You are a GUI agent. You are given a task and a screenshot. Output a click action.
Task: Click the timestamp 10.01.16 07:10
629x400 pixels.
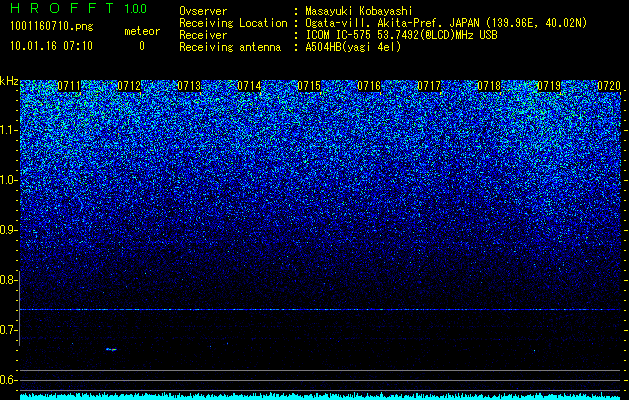pyautogui.click(x=51, y=46)
